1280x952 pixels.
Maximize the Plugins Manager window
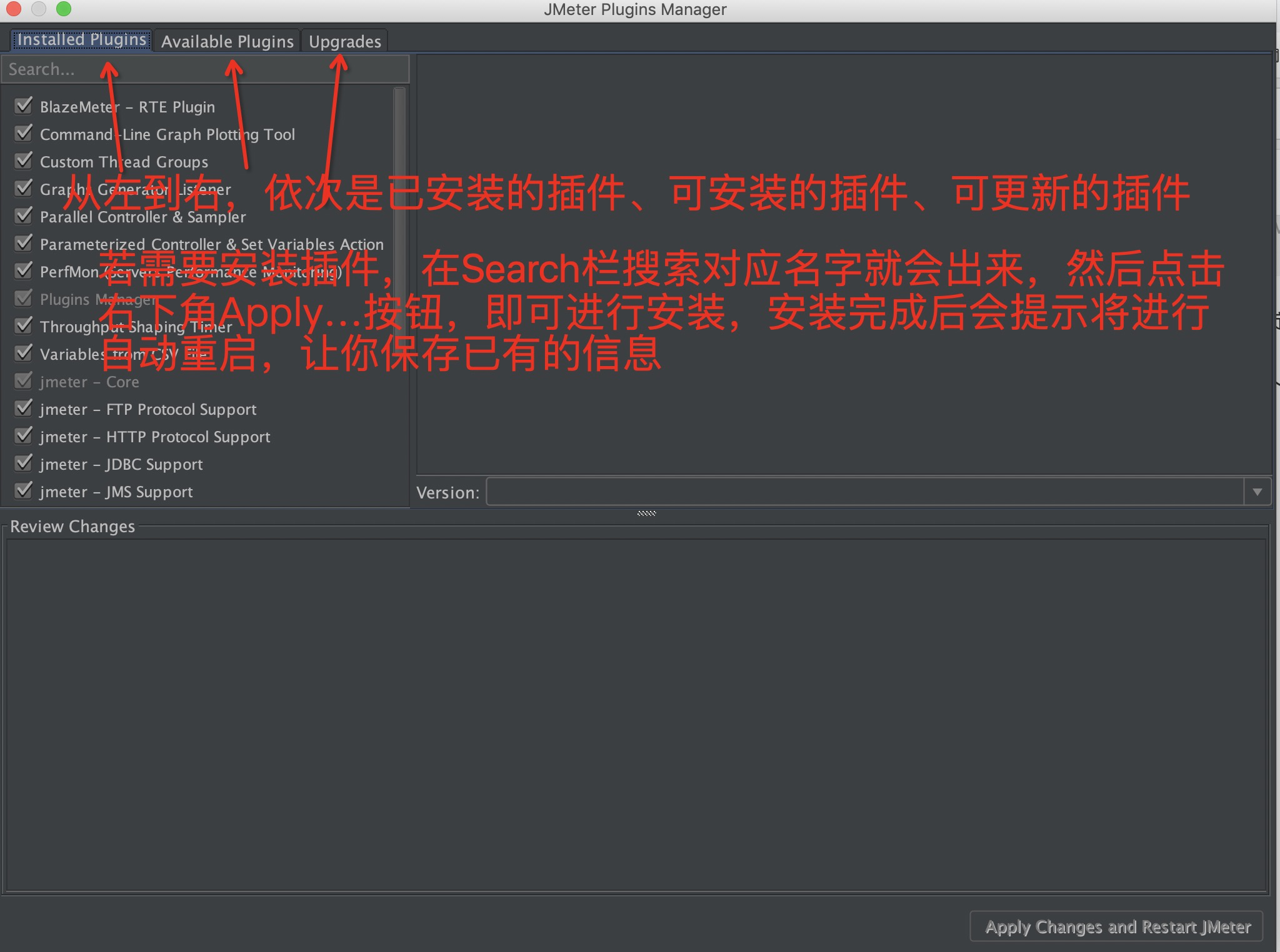click(x=64, y=9)
